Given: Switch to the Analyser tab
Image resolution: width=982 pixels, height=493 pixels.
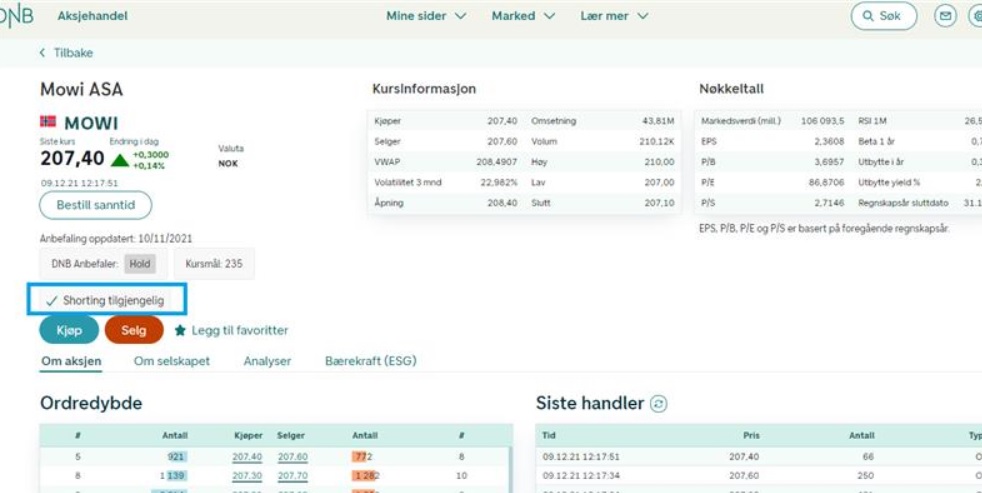Looking at the screenshot, I should (x=267, y=361).
